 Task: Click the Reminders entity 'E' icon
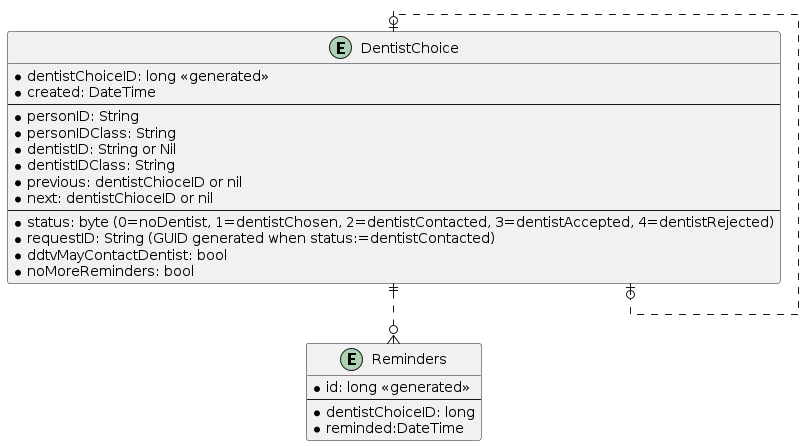point(351,360)
